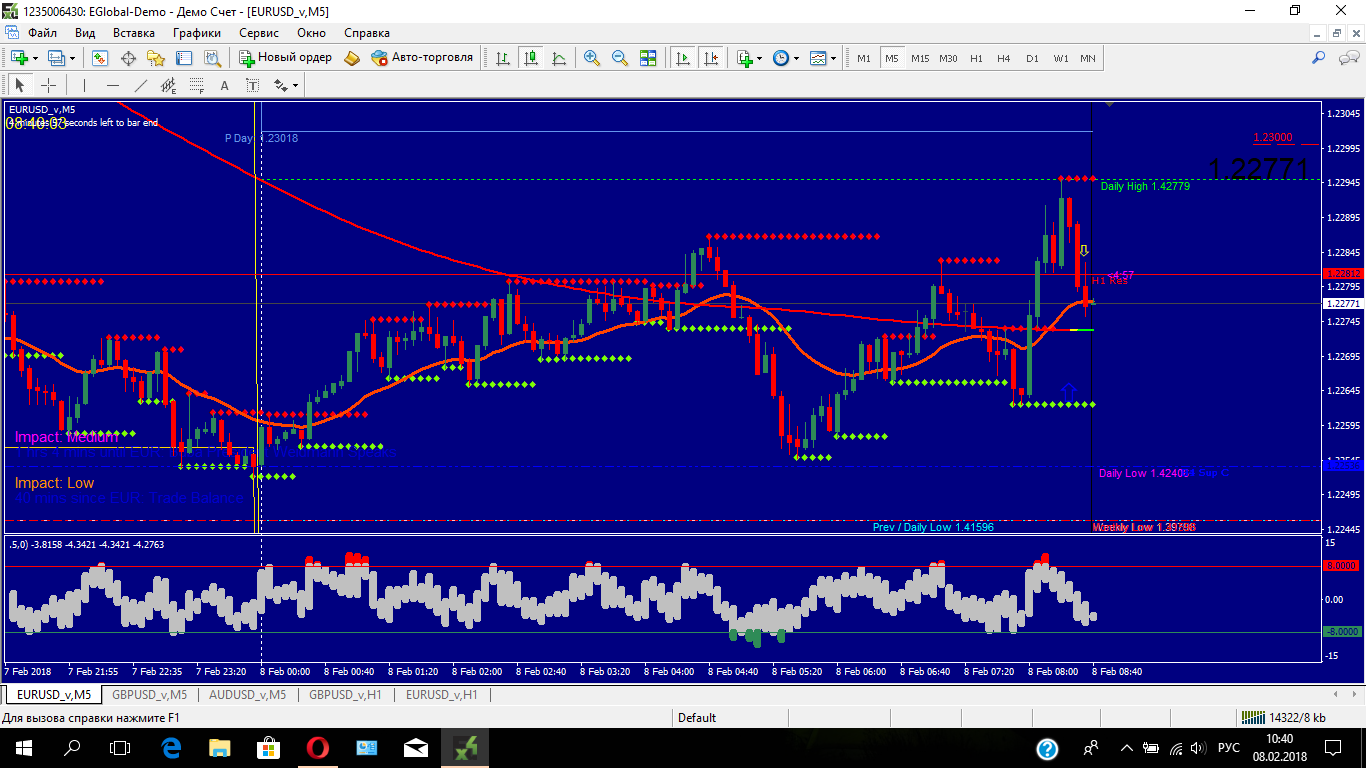The width and height of the screenshot is (1366, 768).
Task: Toggle the chart auto-scroll button
Action: [x=684, y=58]
